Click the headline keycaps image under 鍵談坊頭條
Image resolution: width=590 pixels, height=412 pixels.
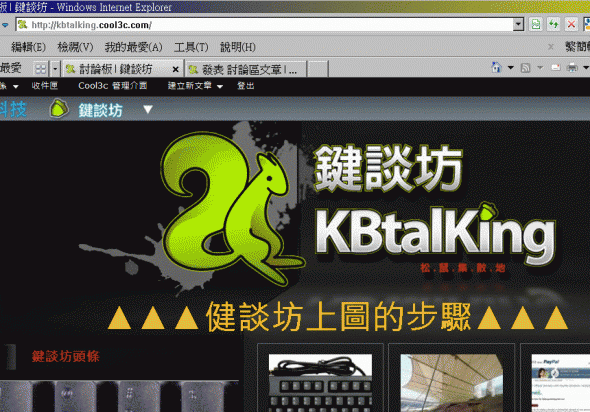(x=119, y=396)
